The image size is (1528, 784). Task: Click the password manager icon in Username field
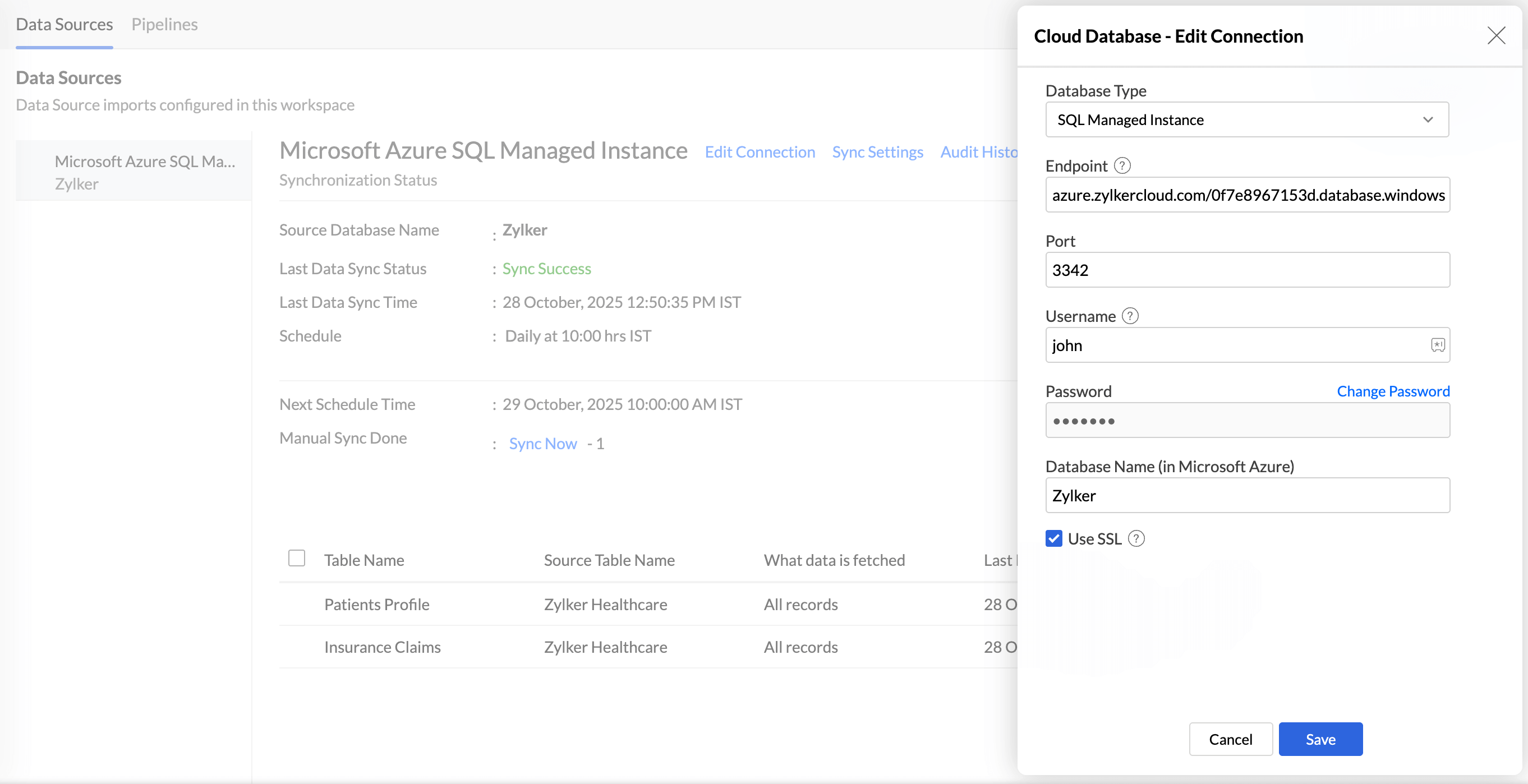tap(1437, 345)
